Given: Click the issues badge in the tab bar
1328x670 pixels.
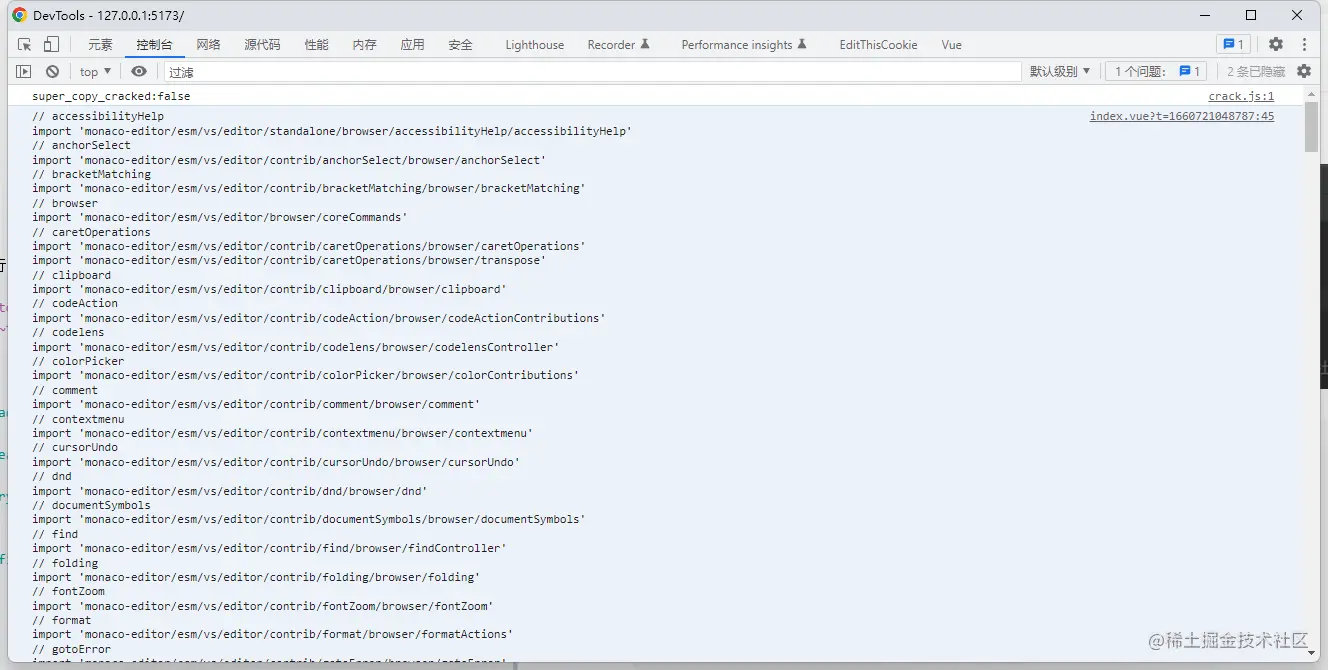Looking at the screenshot, I should click(1232, 45).
